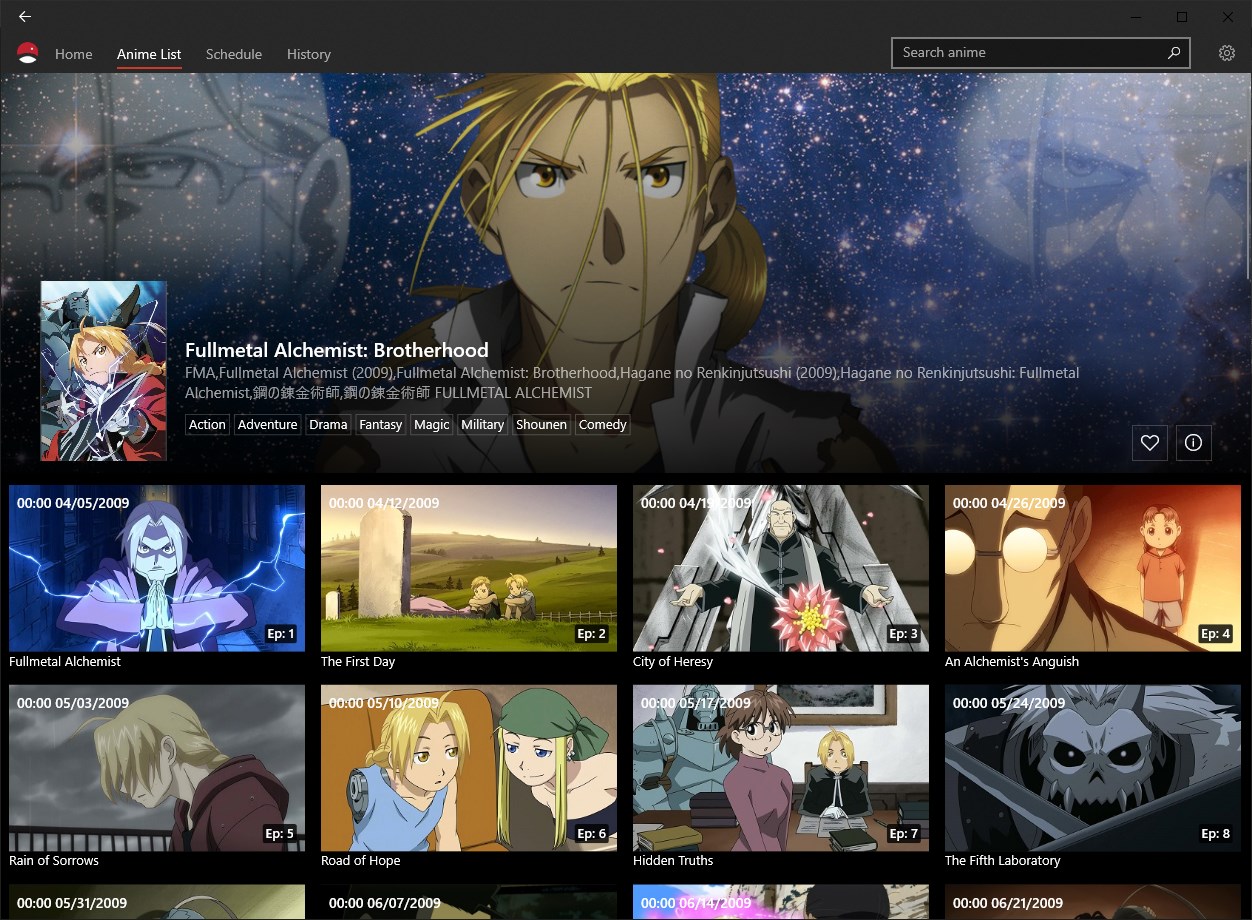The image size is (1252, 920).
Task: Add anime to favorites with heart icon
Action: [1150, 443]
